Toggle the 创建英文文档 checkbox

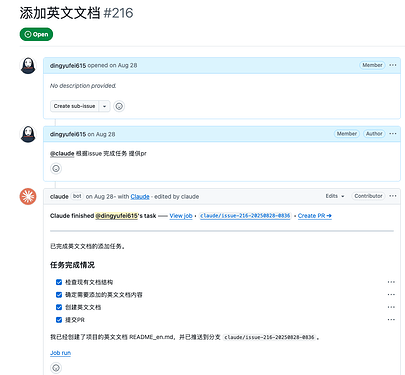(x=59, y=307)
